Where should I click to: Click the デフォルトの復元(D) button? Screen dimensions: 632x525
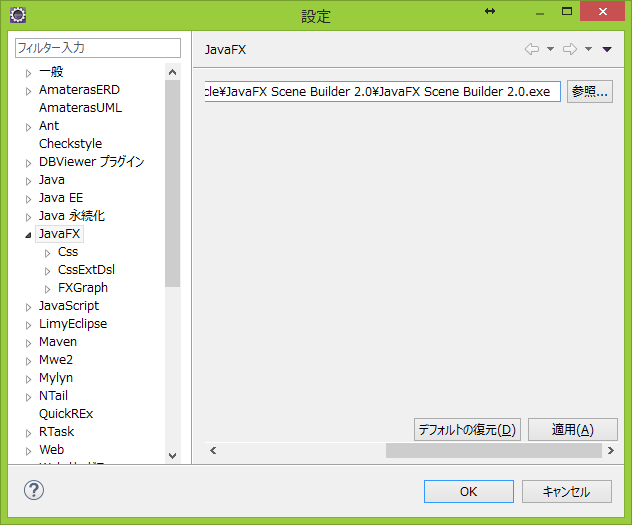click(467, 430)
